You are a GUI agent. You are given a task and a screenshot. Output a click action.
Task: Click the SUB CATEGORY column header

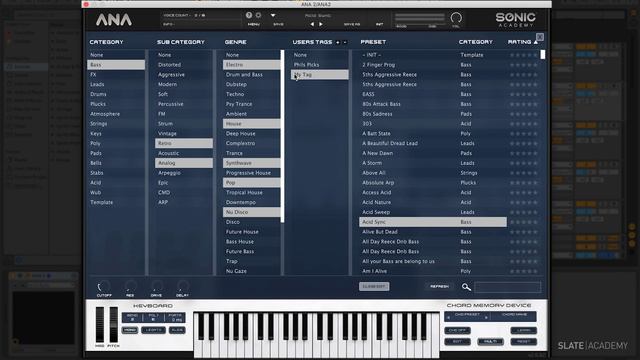coord(181,42)
